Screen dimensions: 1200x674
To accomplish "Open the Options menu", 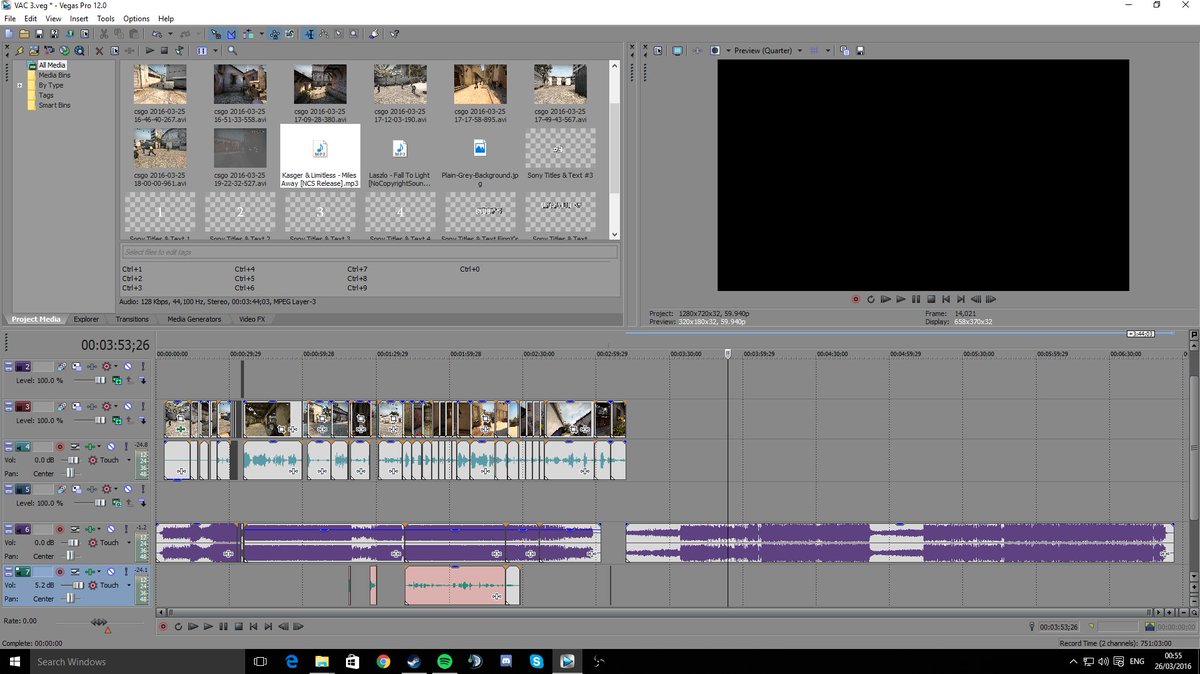I will pyautogui.click(x=136, y=18).
